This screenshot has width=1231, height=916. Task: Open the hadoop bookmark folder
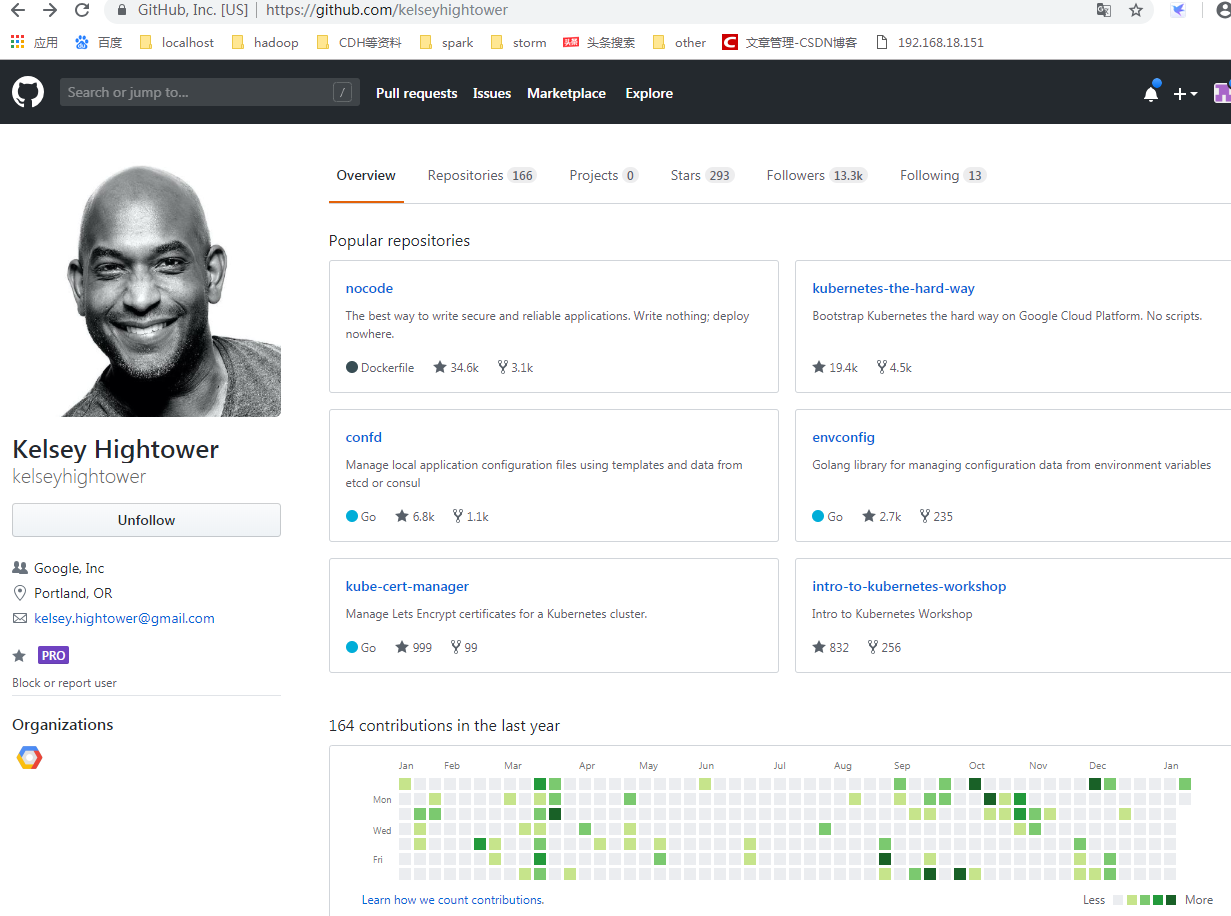(x=264, y=42)
